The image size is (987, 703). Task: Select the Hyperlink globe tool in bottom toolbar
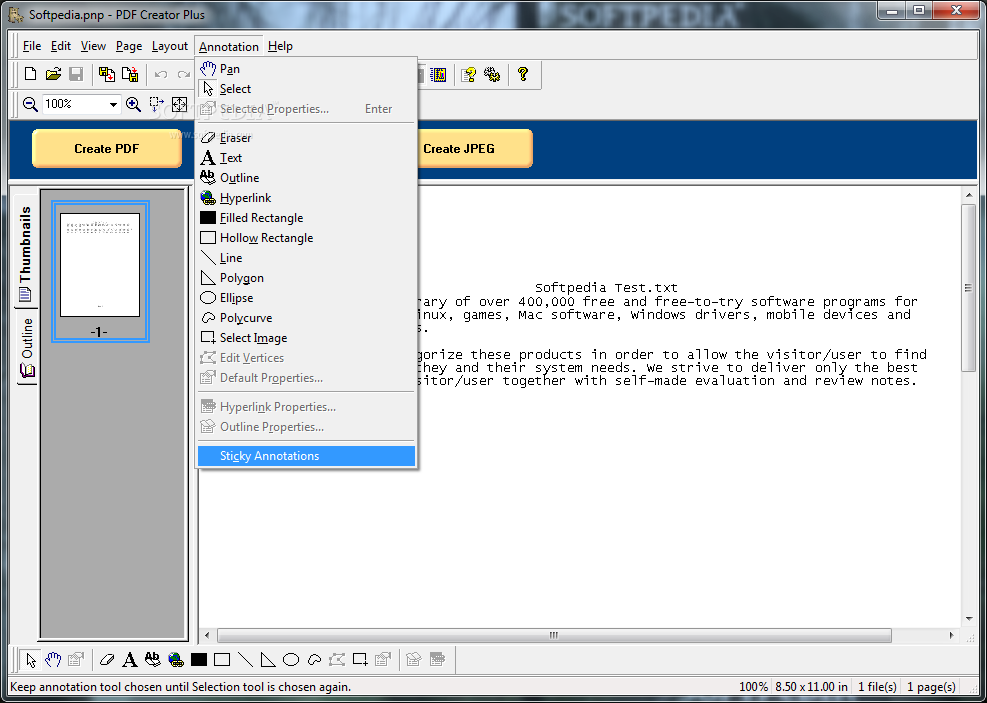click(176, 660)
